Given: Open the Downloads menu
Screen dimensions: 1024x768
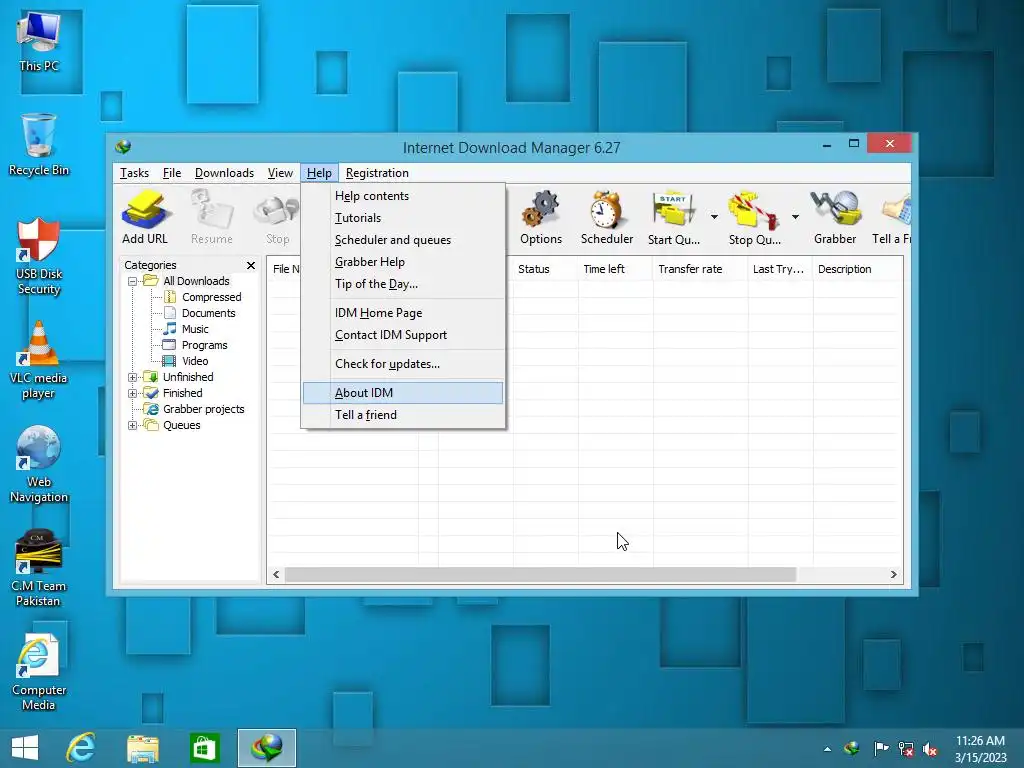Looking at the screenshot, I should [x=224, y=173].
